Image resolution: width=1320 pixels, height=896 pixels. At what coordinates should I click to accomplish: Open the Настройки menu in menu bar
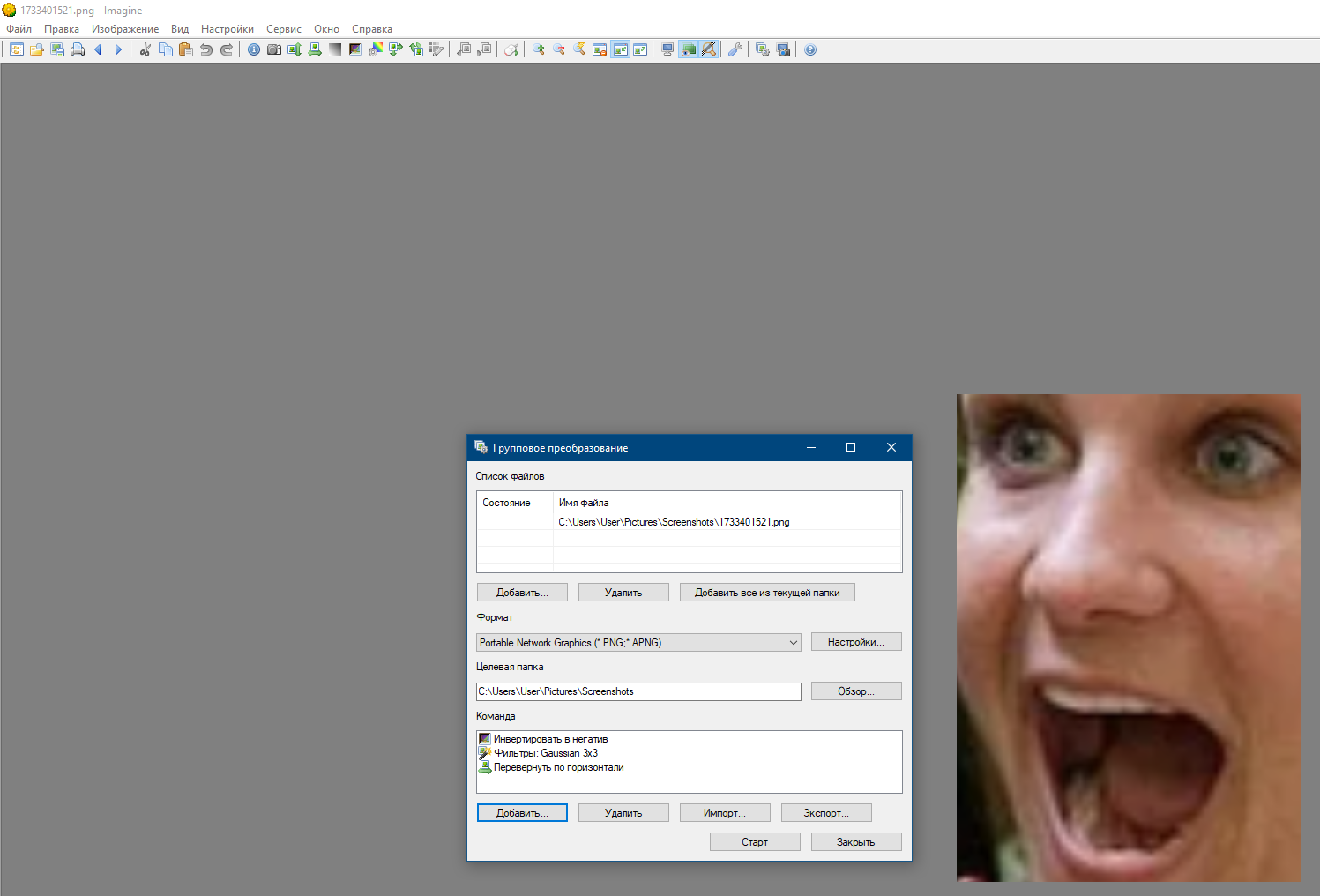point(227,29)
